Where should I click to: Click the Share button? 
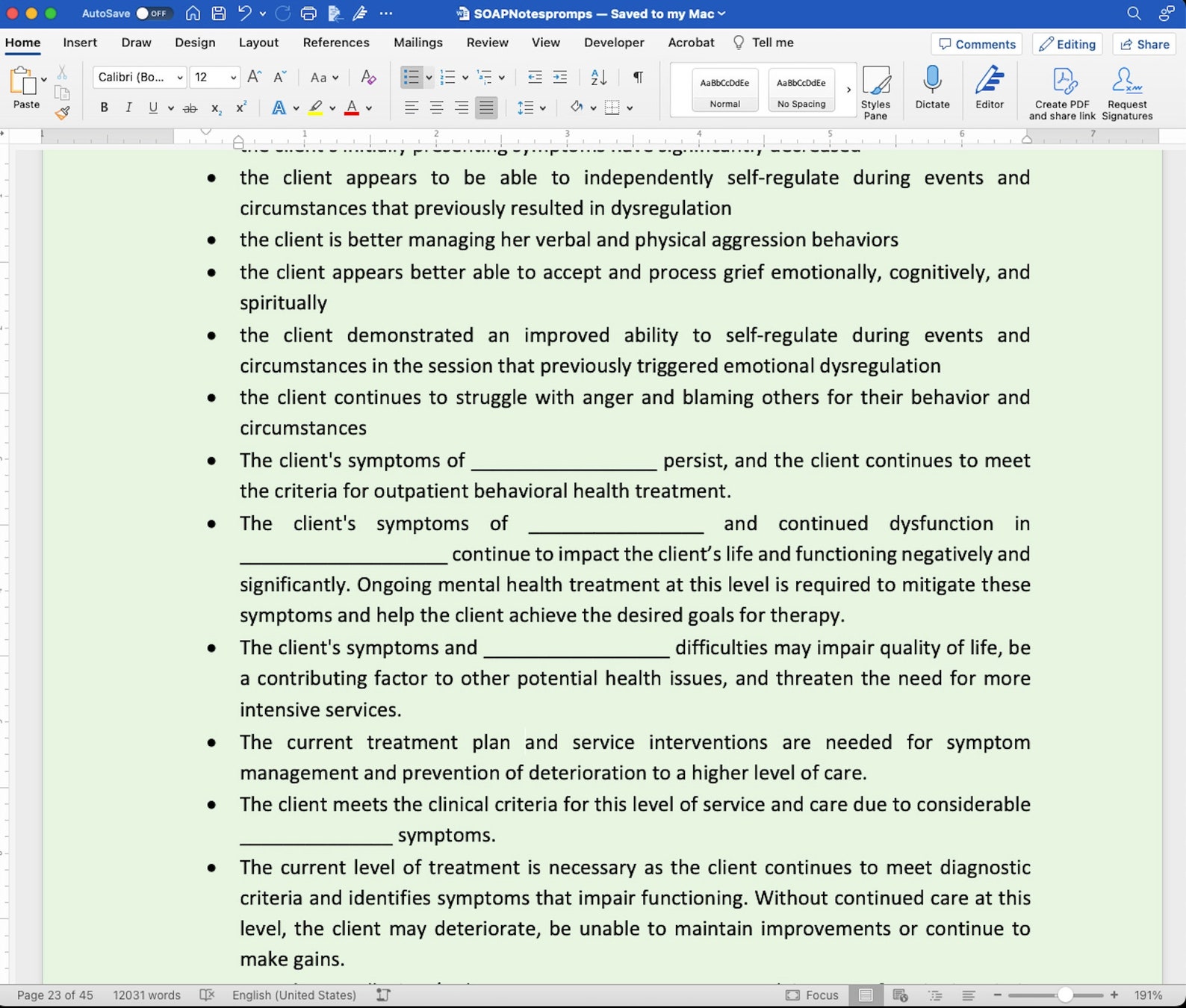[x=1144, y=44]
